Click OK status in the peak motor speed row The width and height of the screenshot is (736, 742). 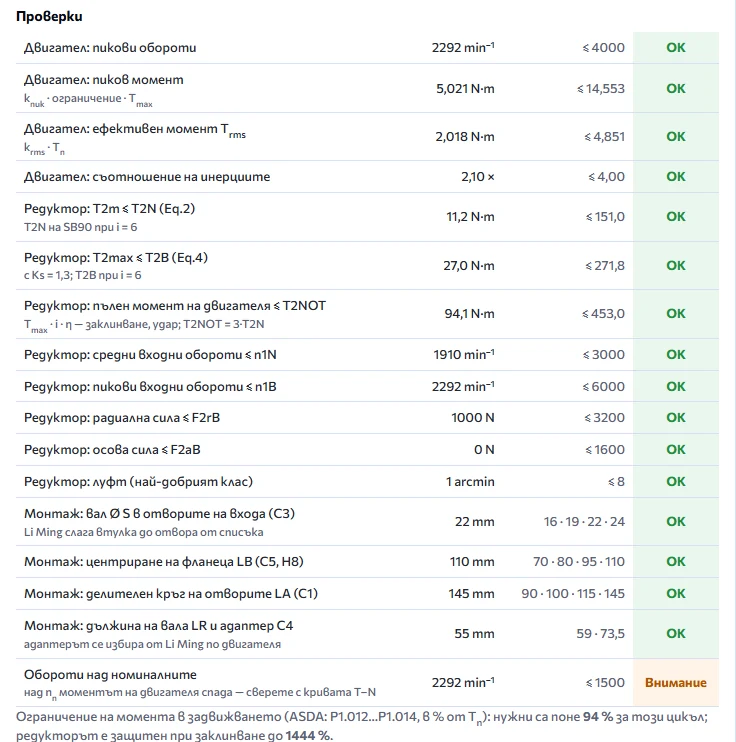click(x=675, y=47)
